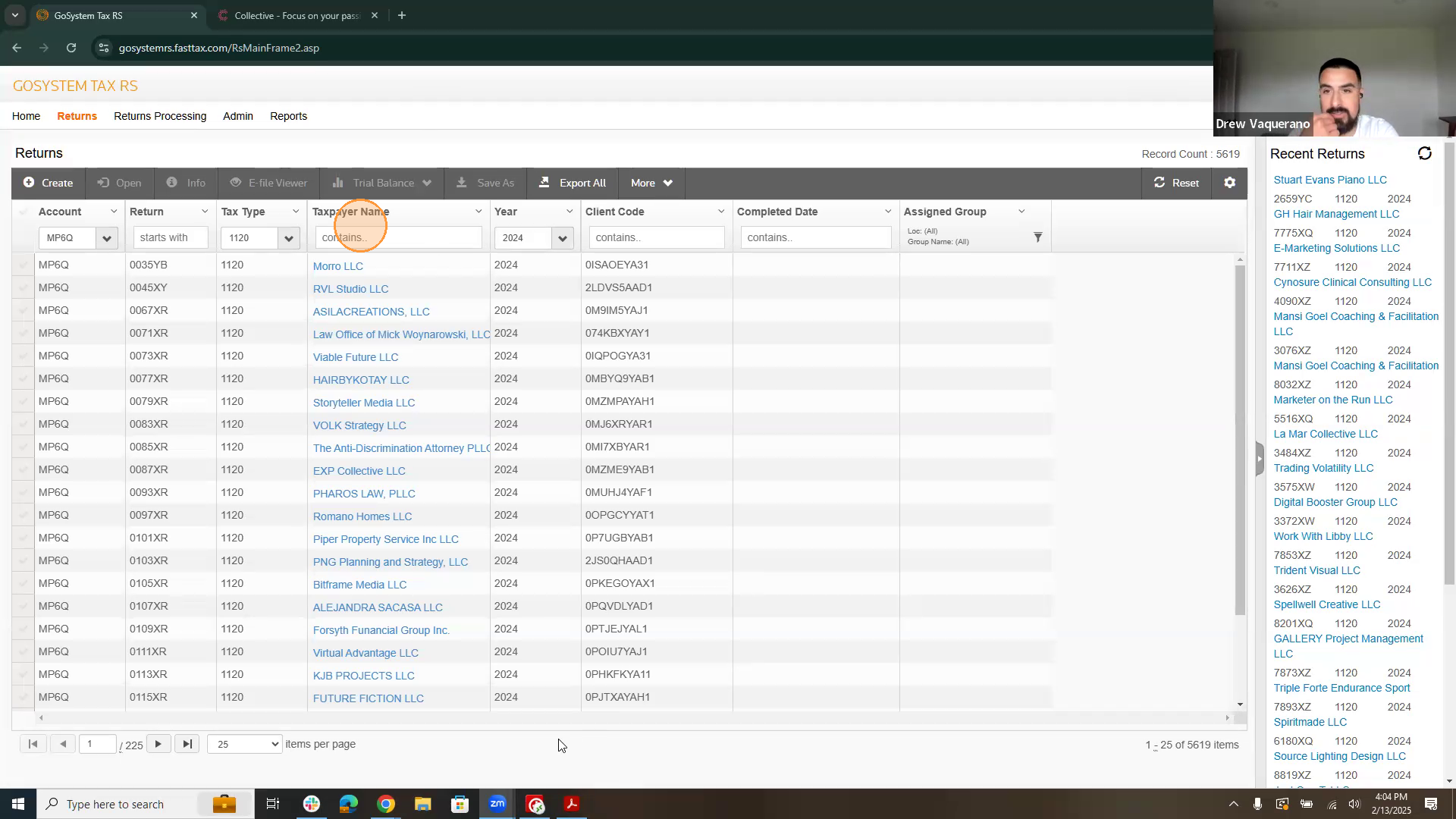1456x819 pixels.
Task: Open the Tax Type 1120 filter dropdown
Action: point(288,238)
